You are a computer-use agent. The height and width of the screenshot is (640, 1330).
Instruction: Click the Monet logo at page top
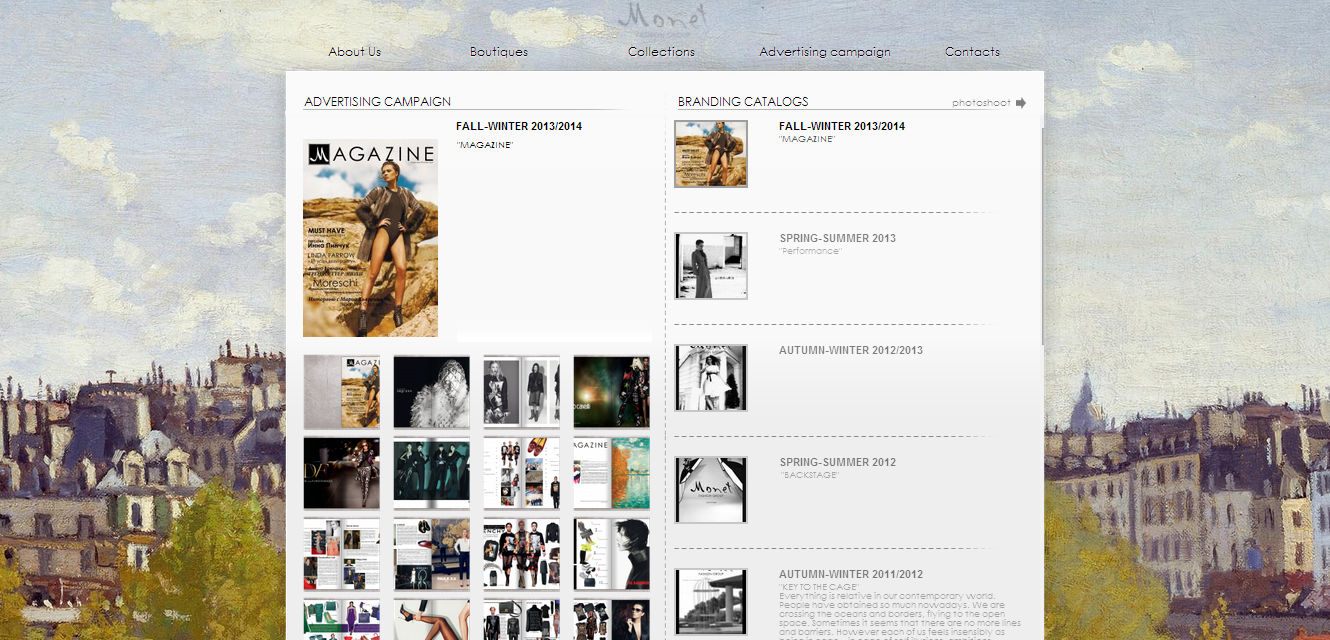click(662, 15)
